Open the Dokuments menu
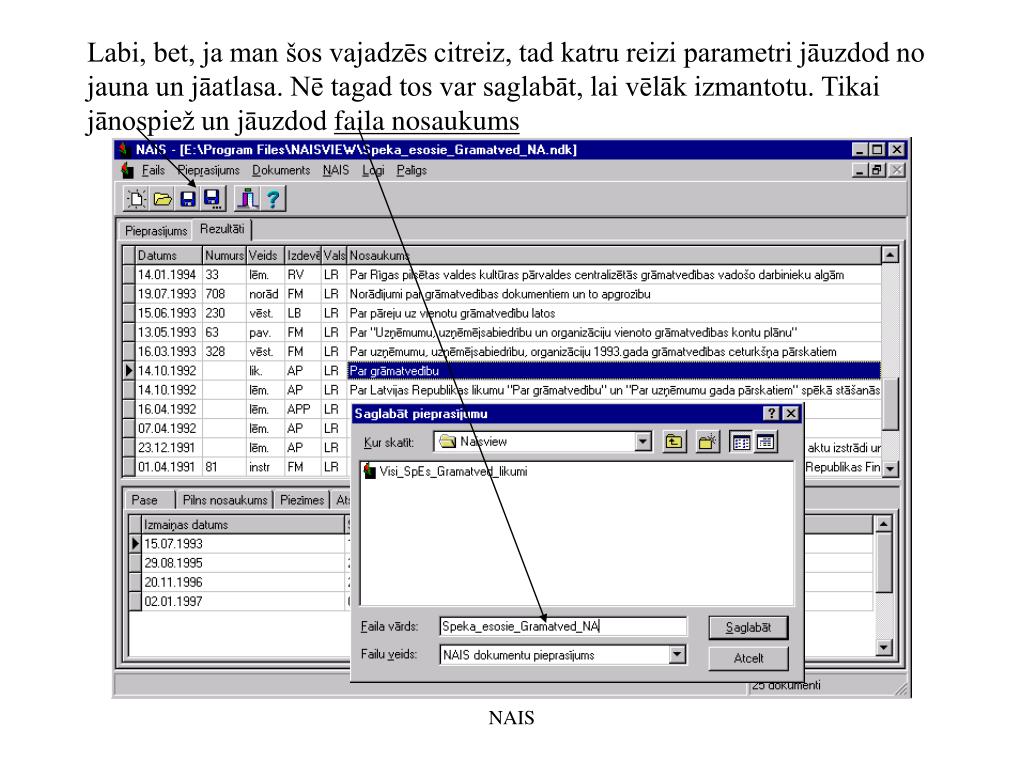Screen dimensions: 1024x768 (281, 170)
